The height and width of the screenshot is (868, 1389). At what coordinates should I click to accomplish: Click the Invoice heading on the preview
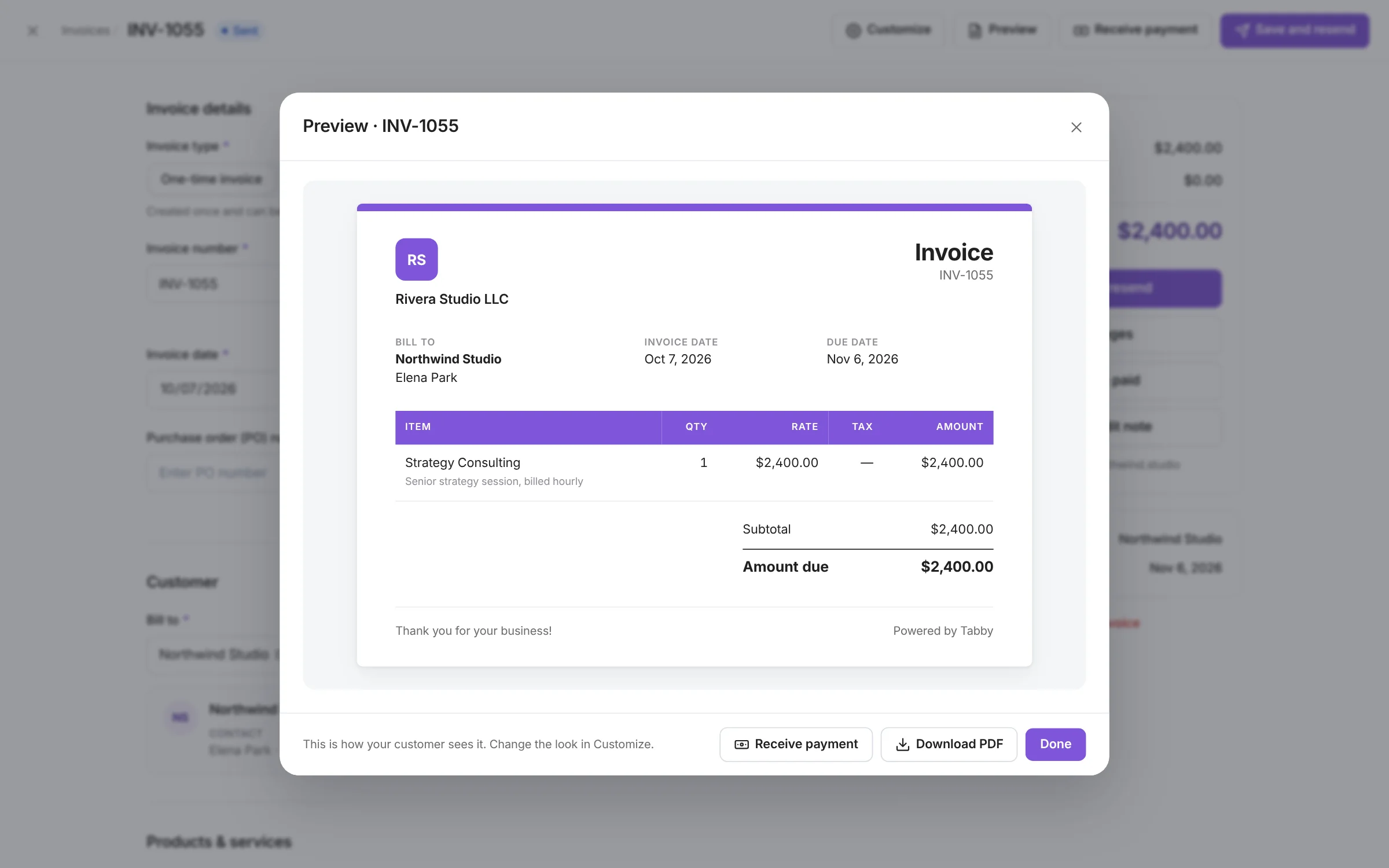click(x=954, y=252)
